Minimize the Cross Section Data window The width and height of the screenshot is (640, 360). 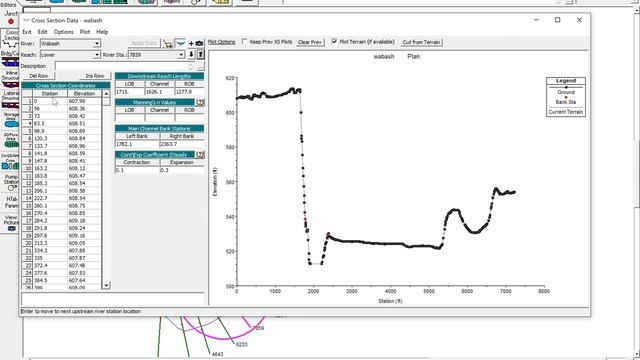536,20
